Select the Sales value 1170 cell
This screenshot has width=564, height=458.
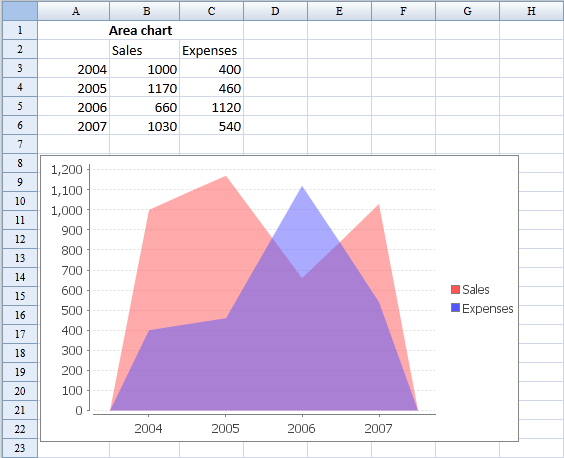tap(145, 87)
